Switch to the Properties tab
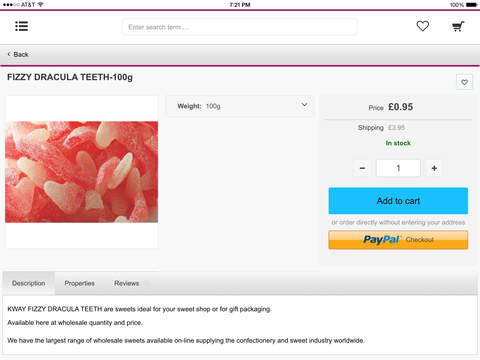The image size is (480, 360). pyautogui.click(x=80, y=283)
